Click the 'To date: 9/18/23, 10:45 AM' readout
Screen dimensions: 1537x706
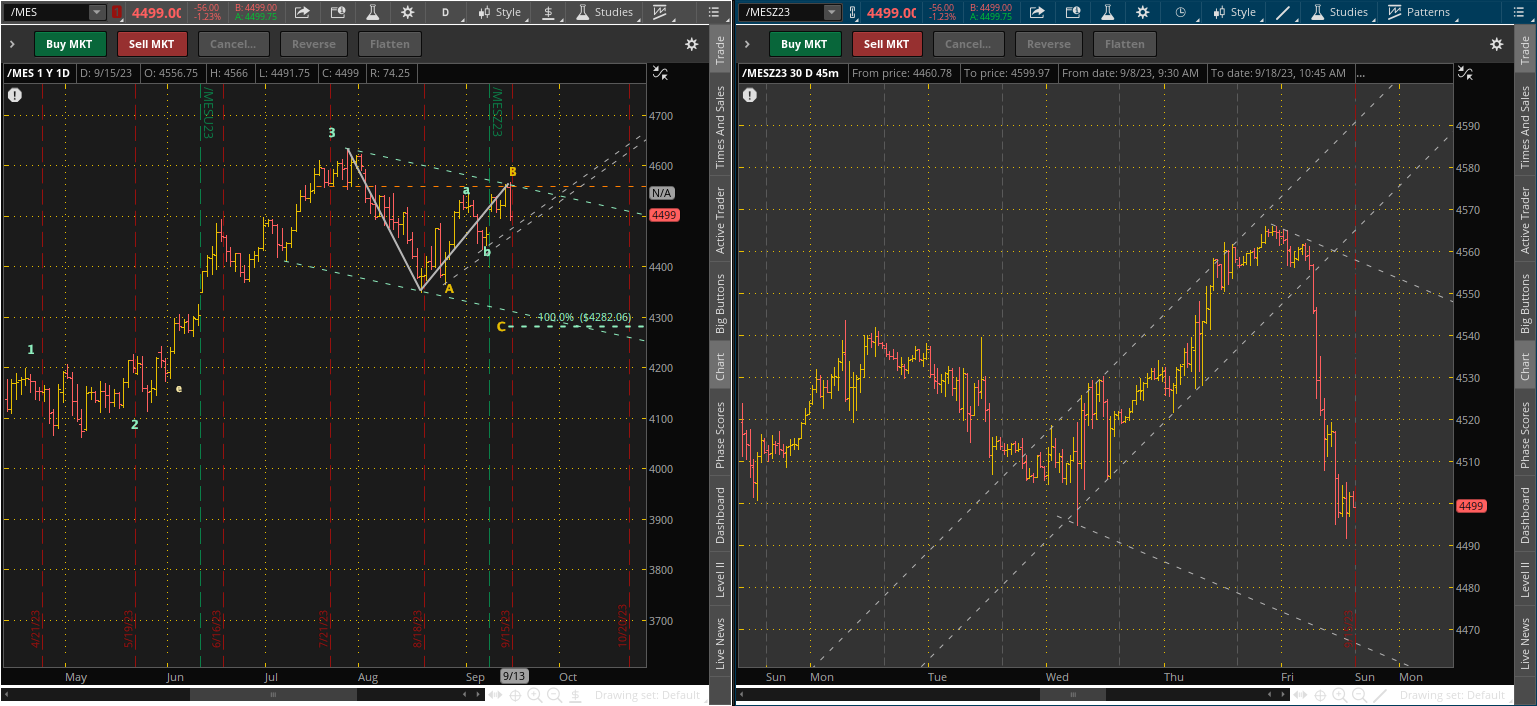[1279, 73]
